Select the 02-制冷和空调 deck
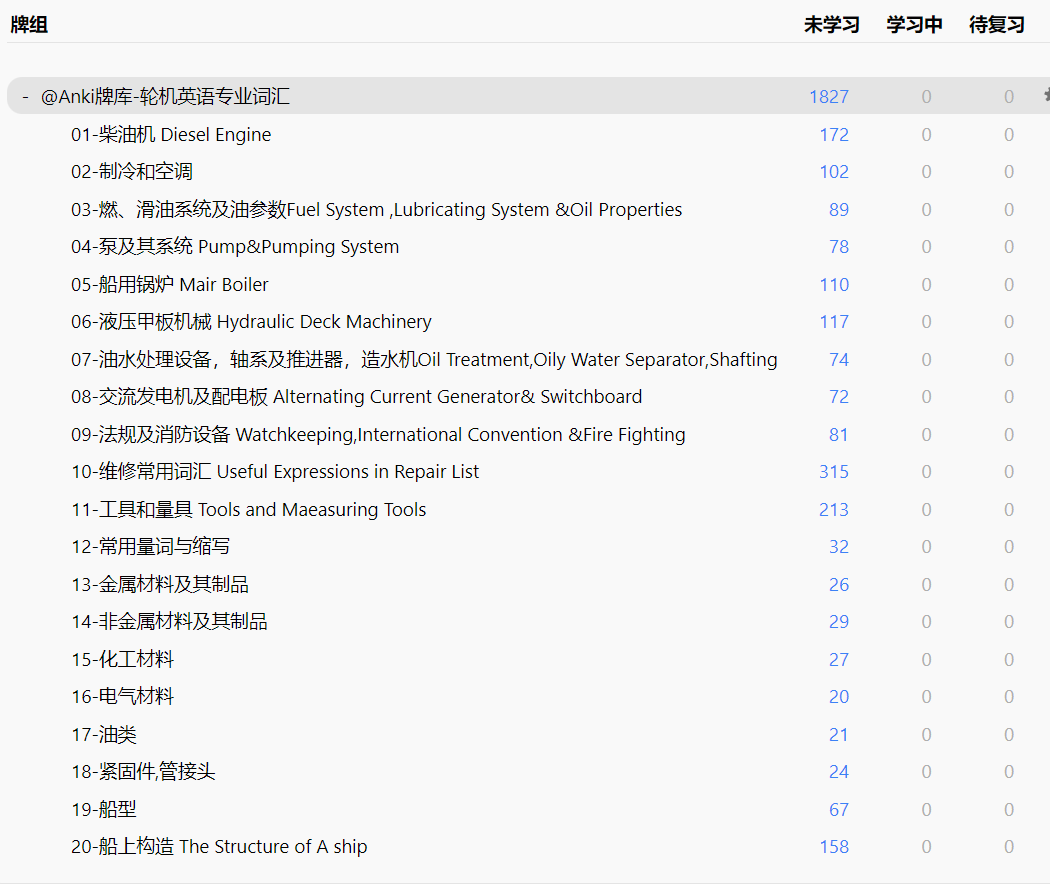The height and width of the screenshot is (884, 1050). point(132,172)
